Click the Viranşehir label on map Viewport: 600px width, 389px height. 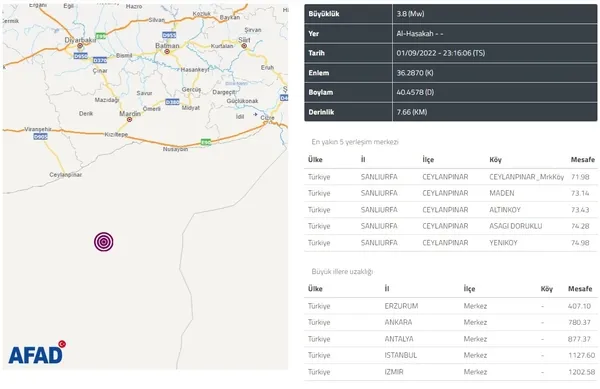click(38, 129)
